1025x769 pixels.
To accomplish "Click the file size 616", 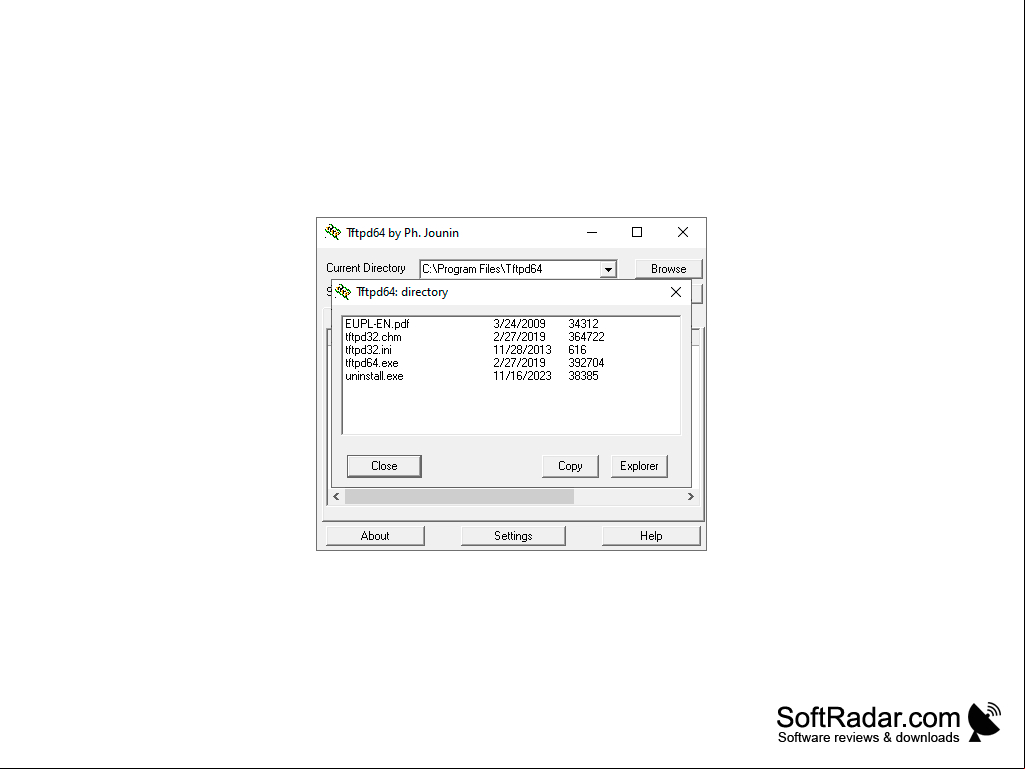I will (x=577, y=350).
